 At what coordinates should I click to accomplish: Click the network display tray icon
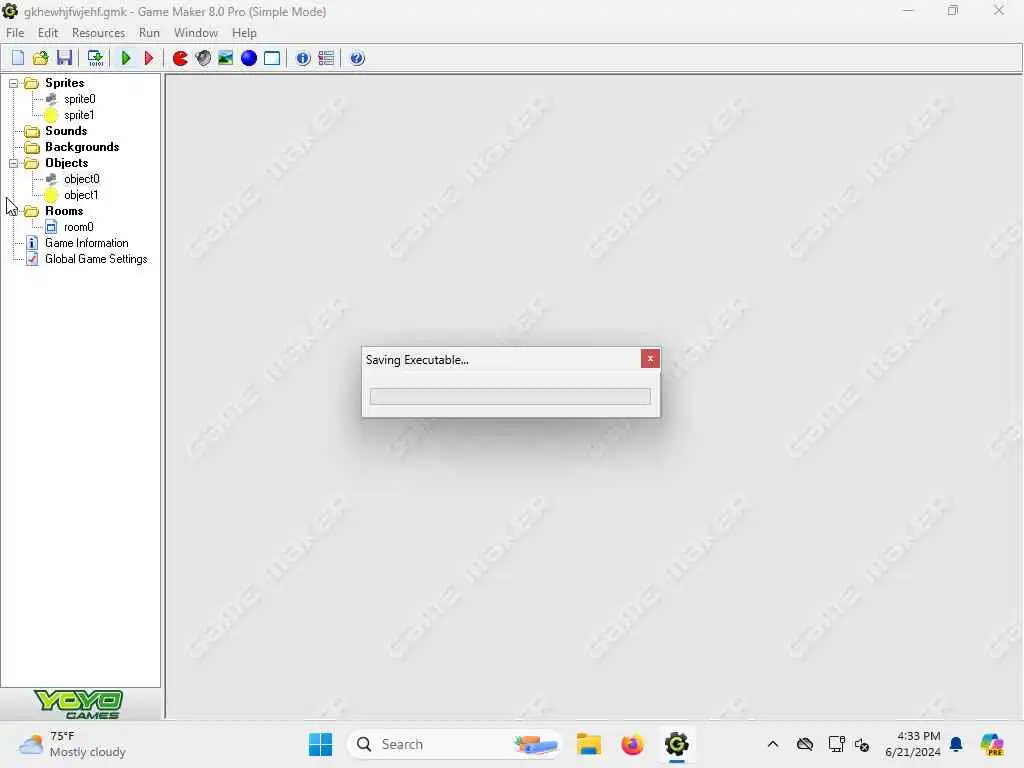pyautogui.click(x=837, y=744)
